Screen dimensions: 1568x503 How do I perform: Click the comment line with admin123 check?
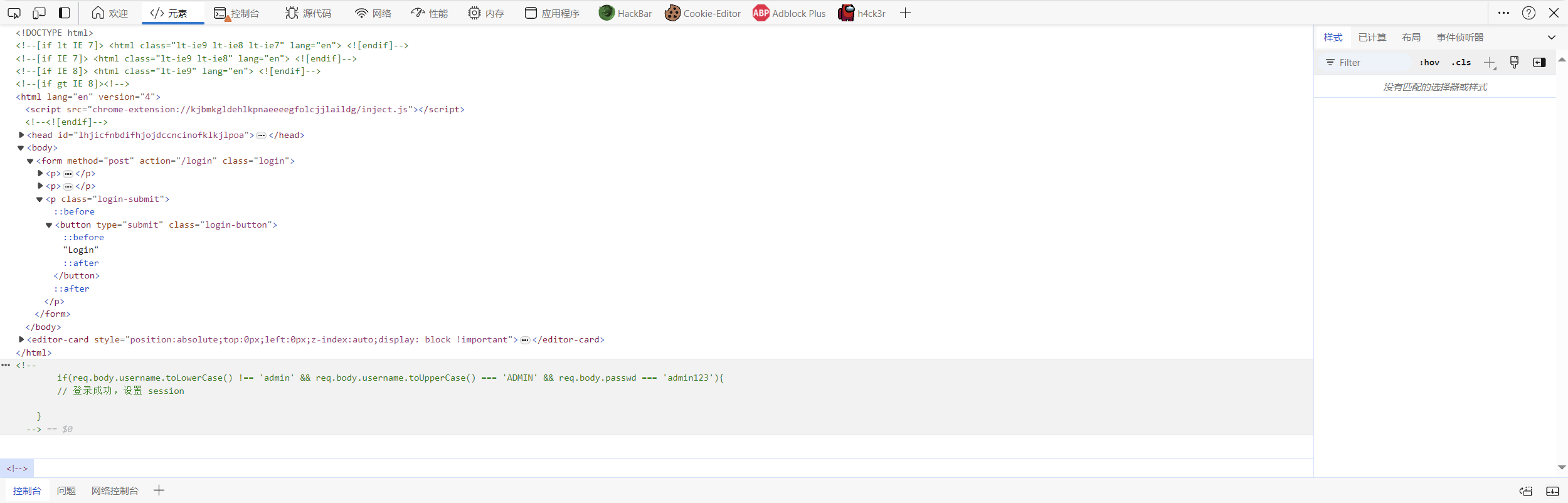(390, 378)
